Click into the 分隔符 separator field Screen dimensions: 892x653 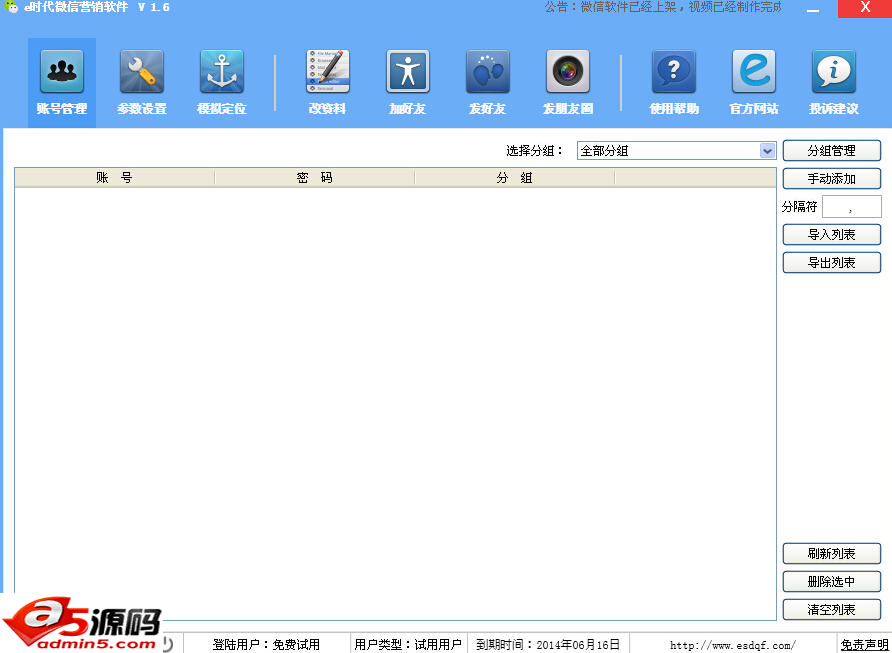[852, 206]
